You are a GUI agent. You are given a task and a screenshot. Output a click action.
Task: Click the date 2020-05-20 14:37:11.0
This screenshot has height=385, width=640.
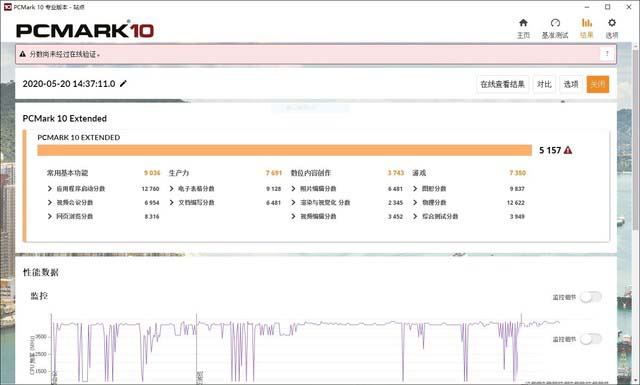pos(69,84)
